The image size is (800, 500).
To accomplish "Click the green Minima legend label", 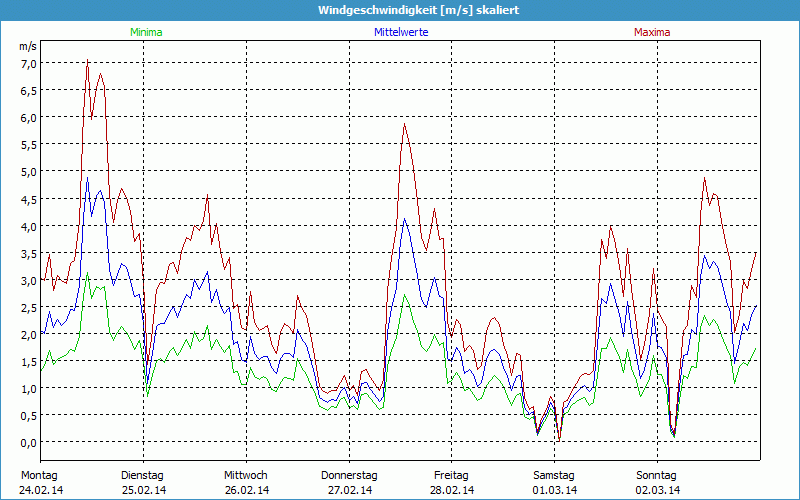I will point(146,32).
